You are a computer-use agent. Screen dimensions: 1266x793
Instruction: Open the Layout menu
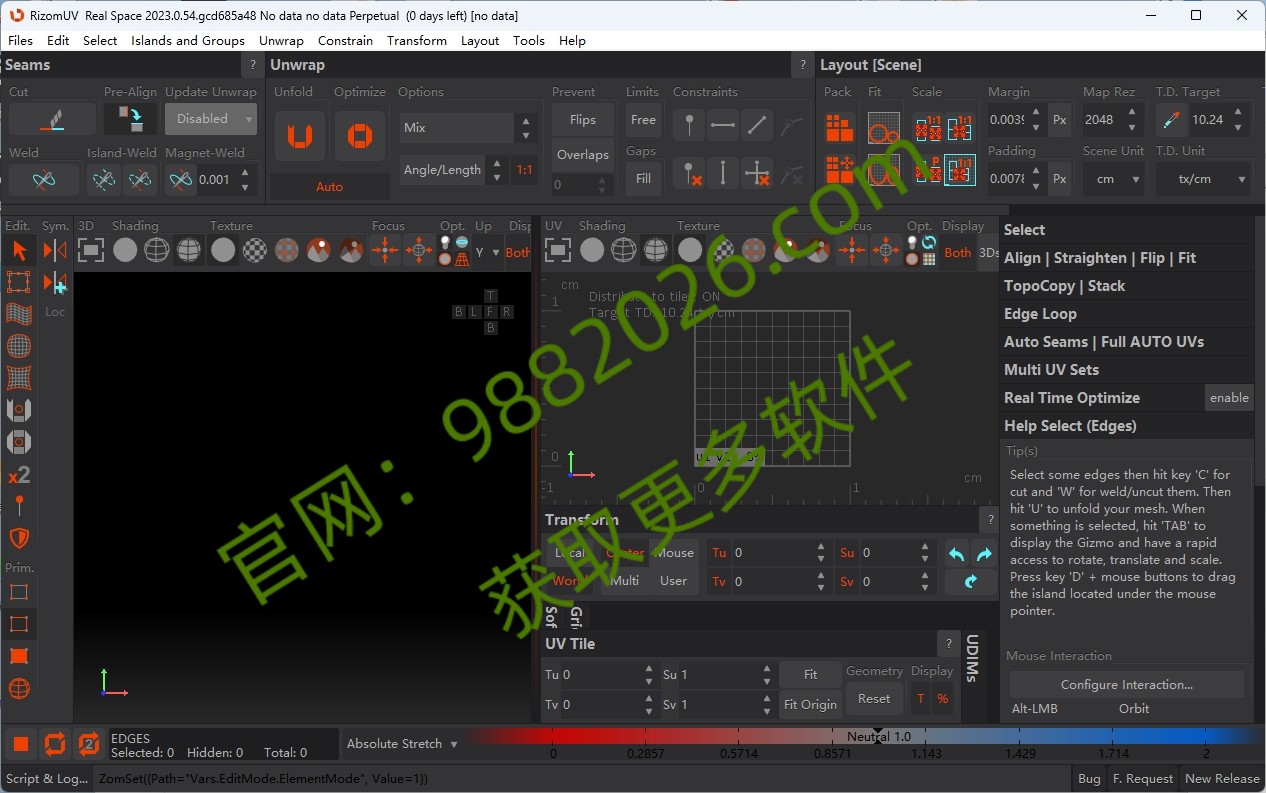point(480,41)
